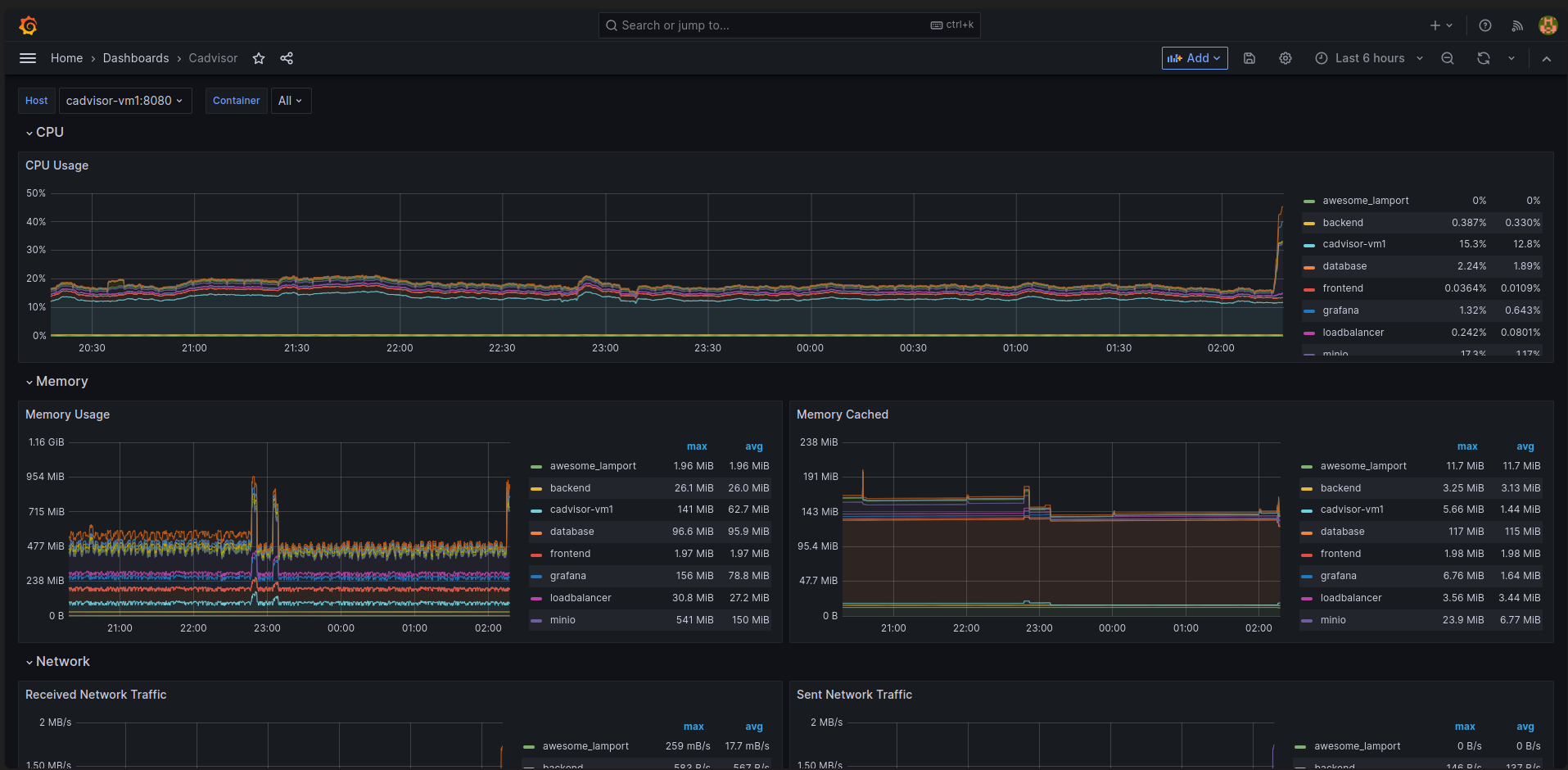Open the user profile avatar
The image size is (1568, 770).
[x=1548, y=25]
